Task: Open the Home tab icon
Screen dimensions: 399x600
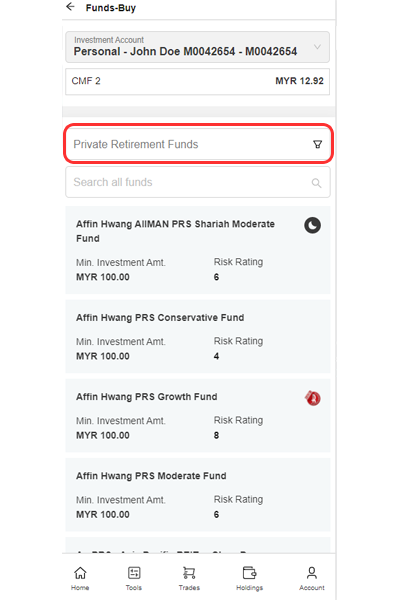Action: (80, 573)
